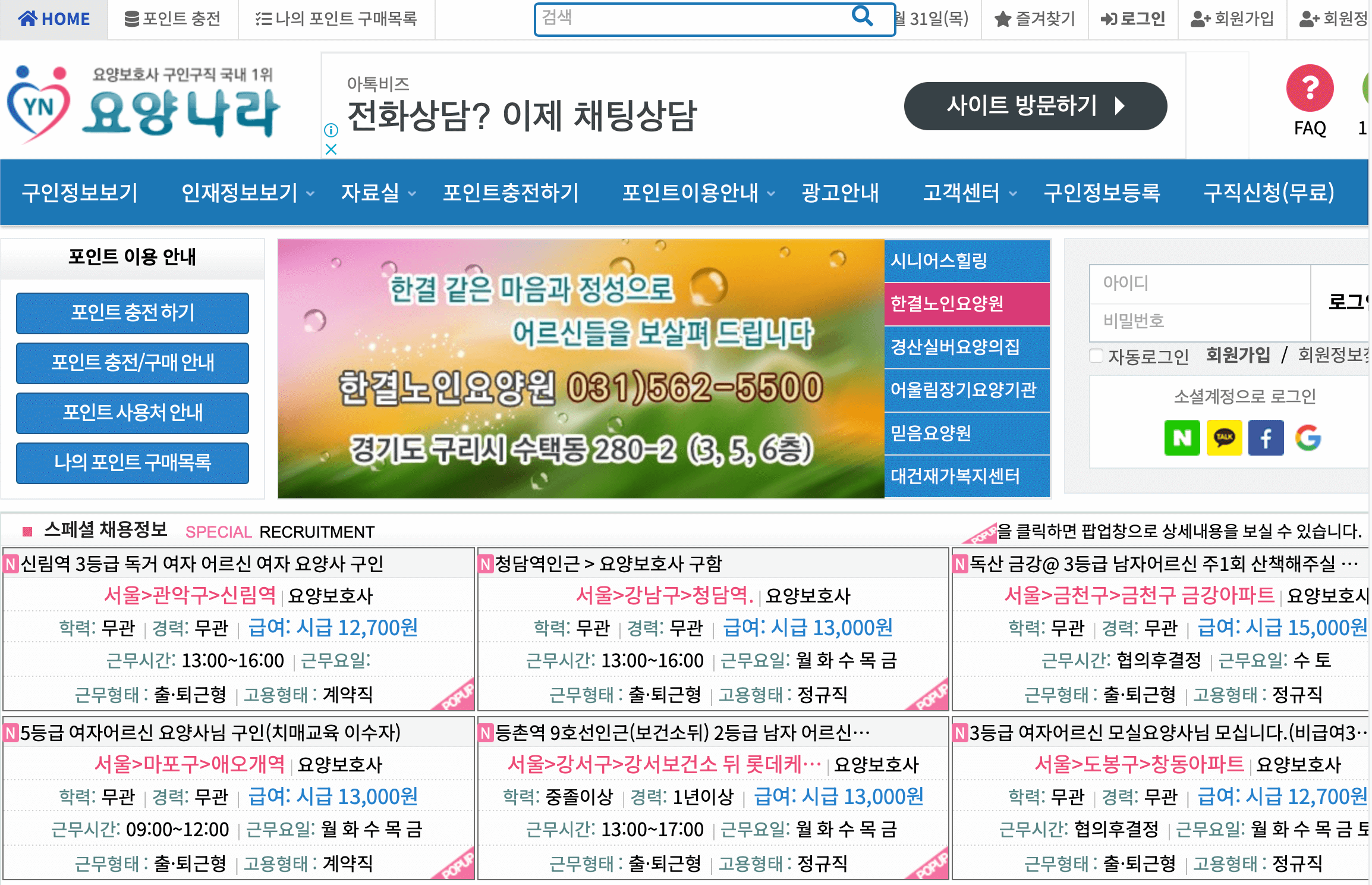The height and width of the screenshot is (885, 1372).
Task: Click the search magnifier icon
Action: pyautogui.click(x=862, y=18)
